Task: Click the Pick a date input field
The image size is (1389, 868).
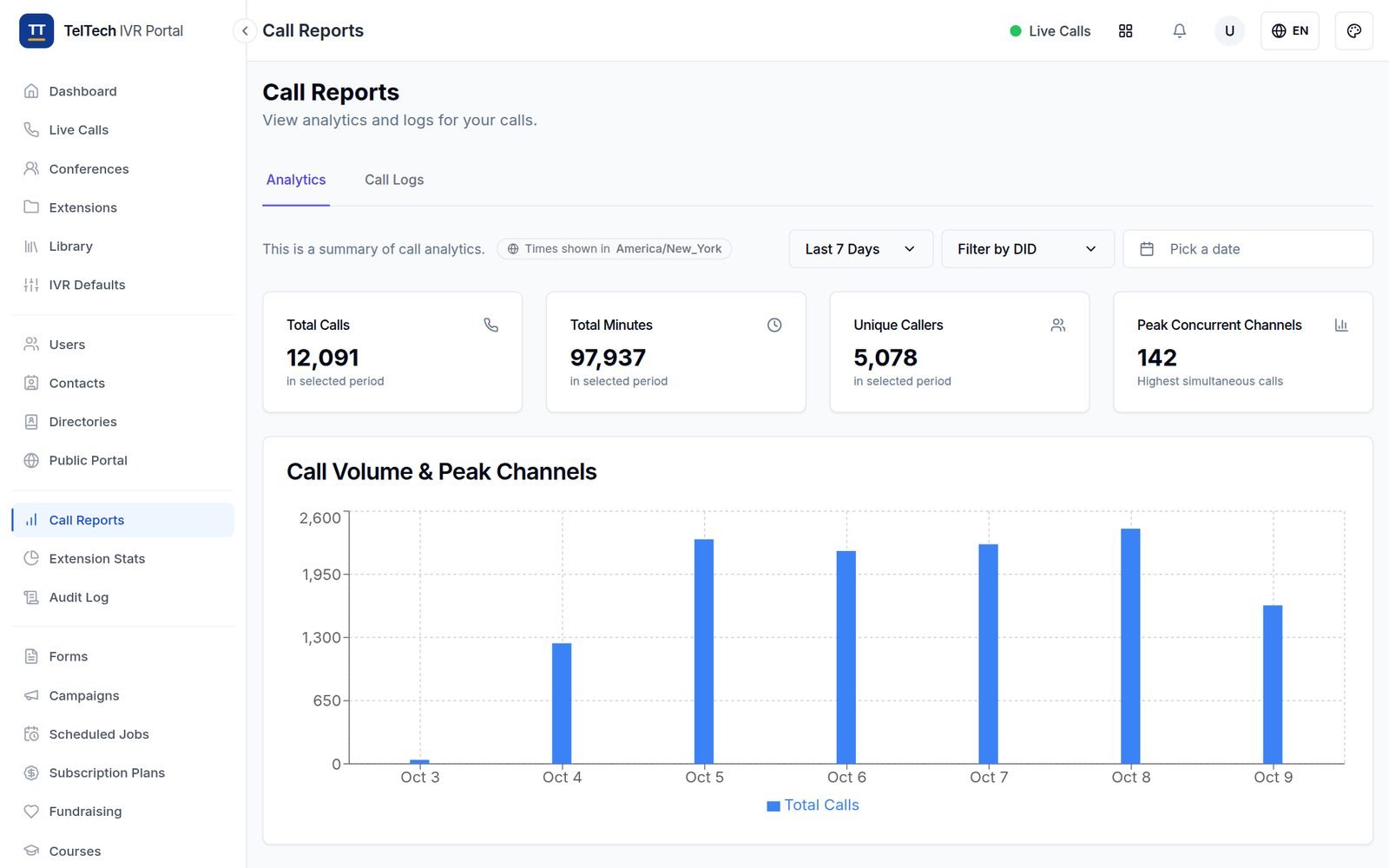Action: (x=1247, y=249)
